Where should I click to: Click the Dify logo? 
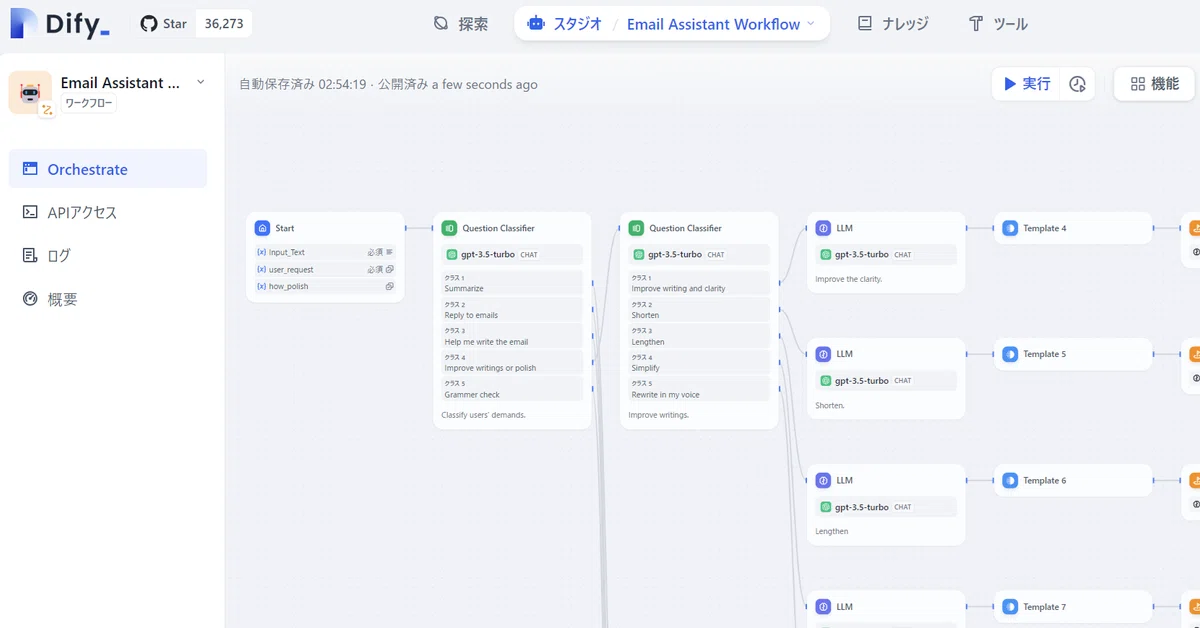click(59, 24)
